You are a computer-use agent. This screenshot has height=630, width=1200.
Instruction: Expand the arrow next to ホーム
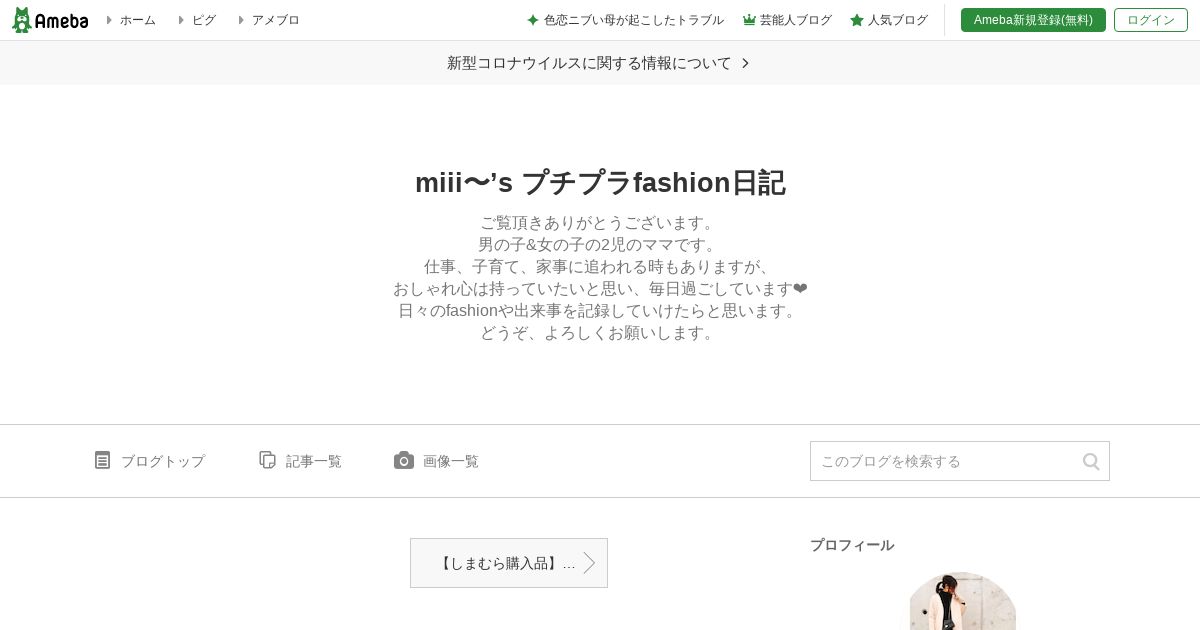pyautogui.click(x=109, y=20)
